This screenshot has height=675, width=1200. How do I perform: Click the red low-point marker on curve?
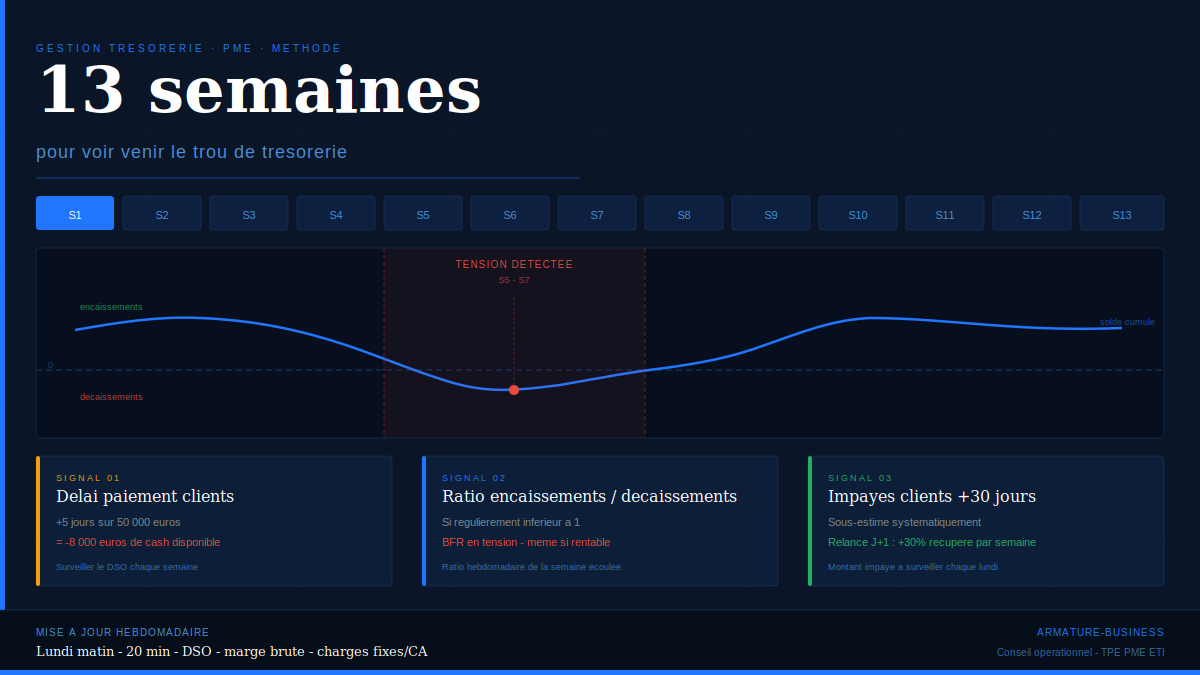(x=514, y=390)
